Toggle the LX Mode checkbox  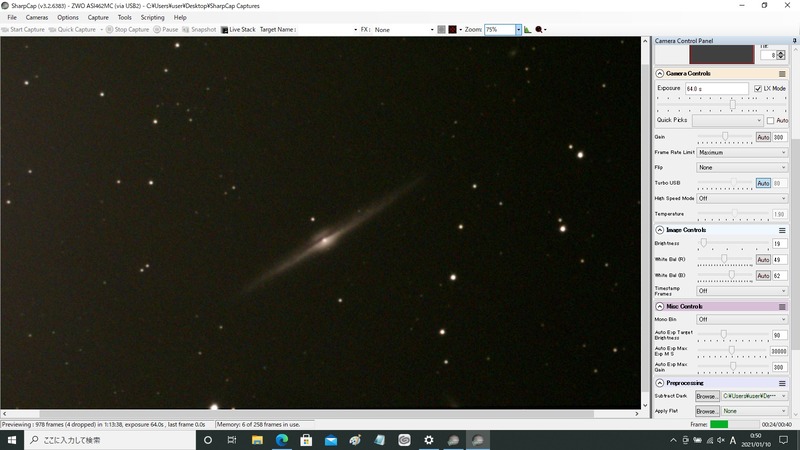758,88
